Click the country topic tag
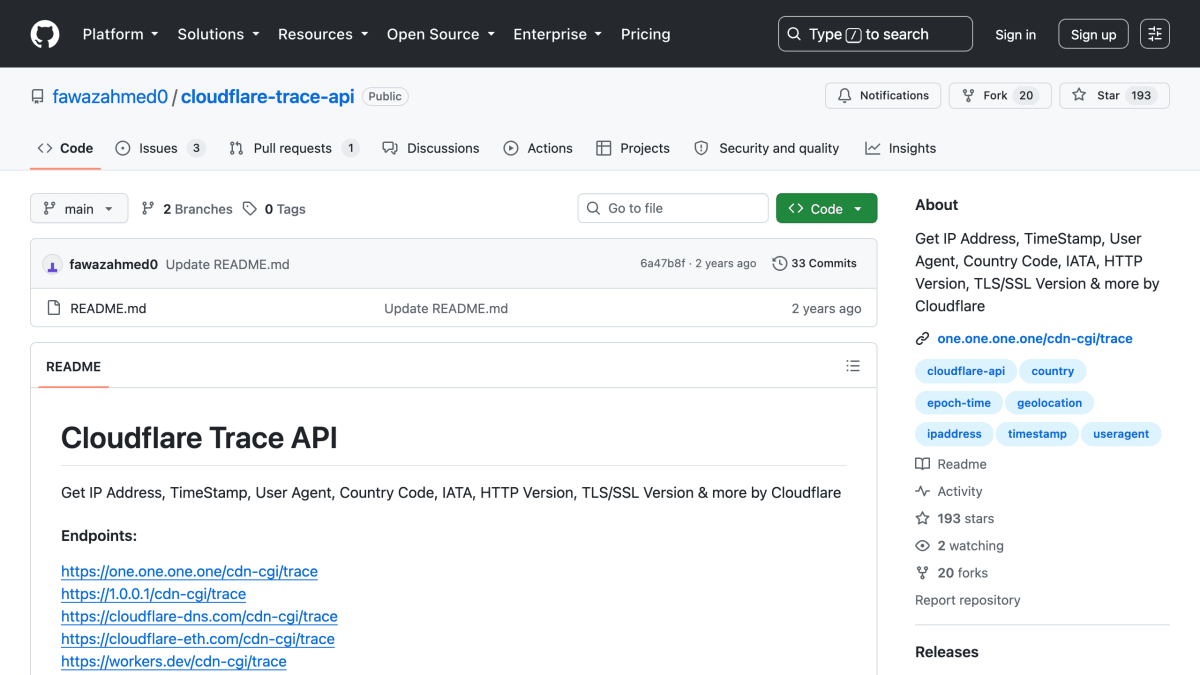This screenshot has height=675, width=1200. (1053, 371)
